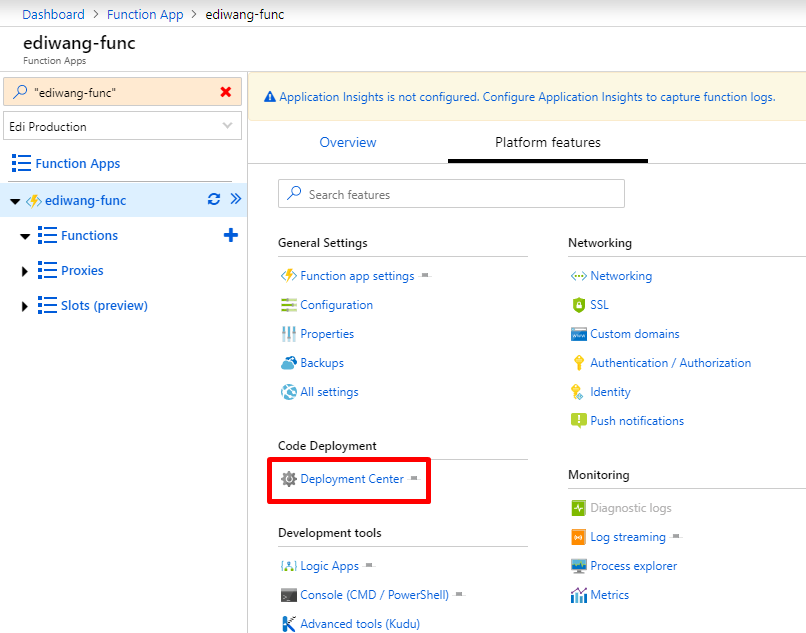Viewport: 806px width, 633px height.
Task: Click the ediwang-func lightning bolt icon
Action: coord(34,201)
